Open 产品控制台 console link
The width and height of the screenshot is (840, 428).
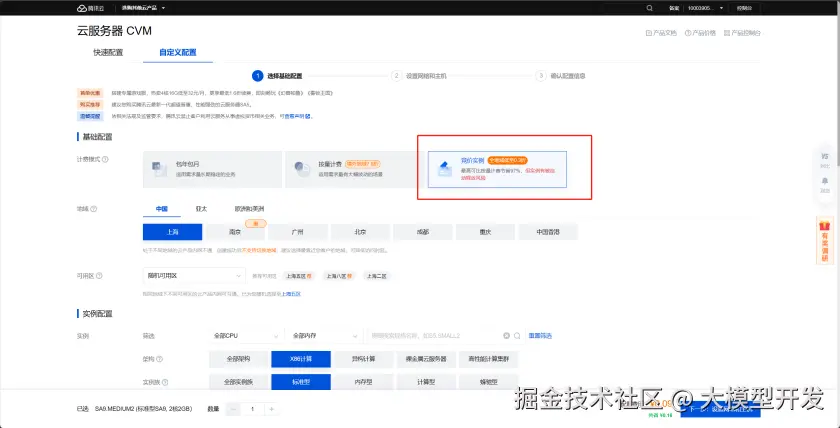click(742, 33)
